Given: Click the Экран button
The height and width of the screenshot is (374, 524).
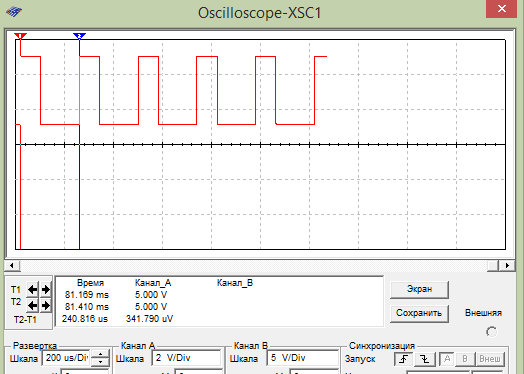Looking at the screenshot, I should [419, 289].
